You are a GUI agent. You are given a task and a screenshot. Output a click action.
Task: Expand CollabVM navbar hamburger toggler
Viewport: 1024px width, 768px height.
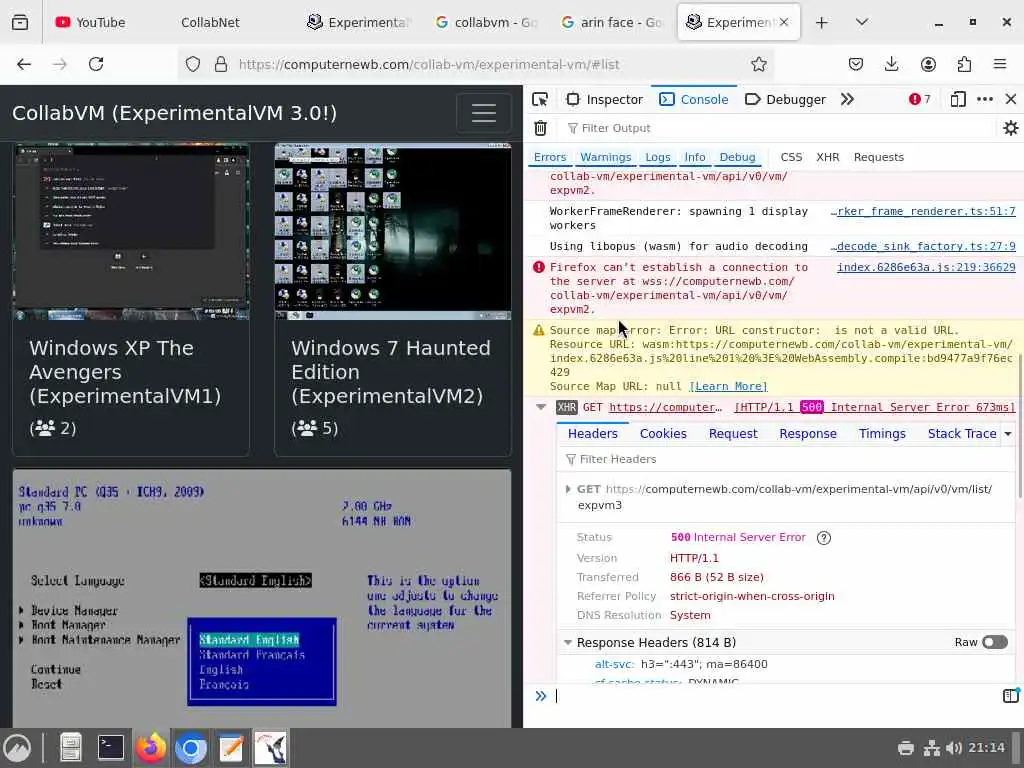[x=483, y=113]
